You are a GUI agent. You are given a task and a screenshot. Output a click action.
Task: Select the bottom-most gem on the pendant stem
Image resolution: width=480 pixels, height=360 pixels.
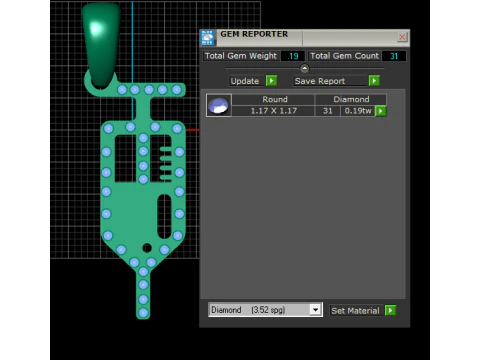[143, 313]
